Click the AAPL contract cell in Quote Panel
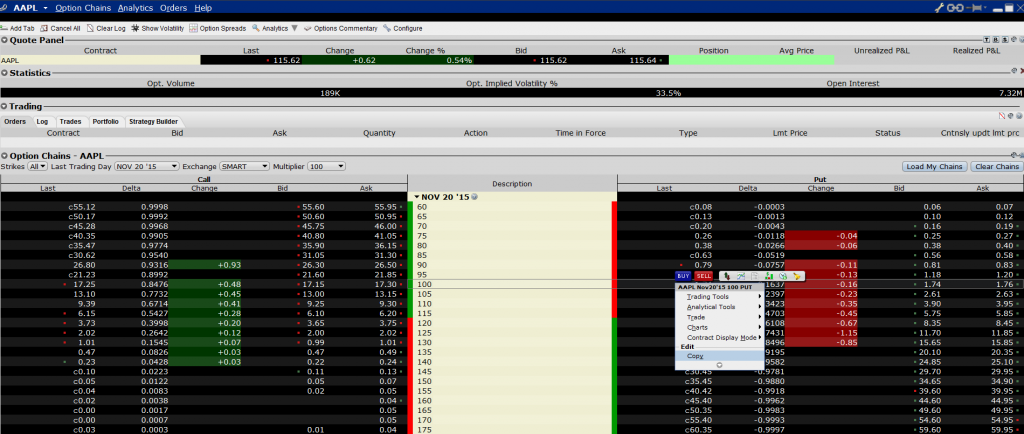 [x=101, y=60]
